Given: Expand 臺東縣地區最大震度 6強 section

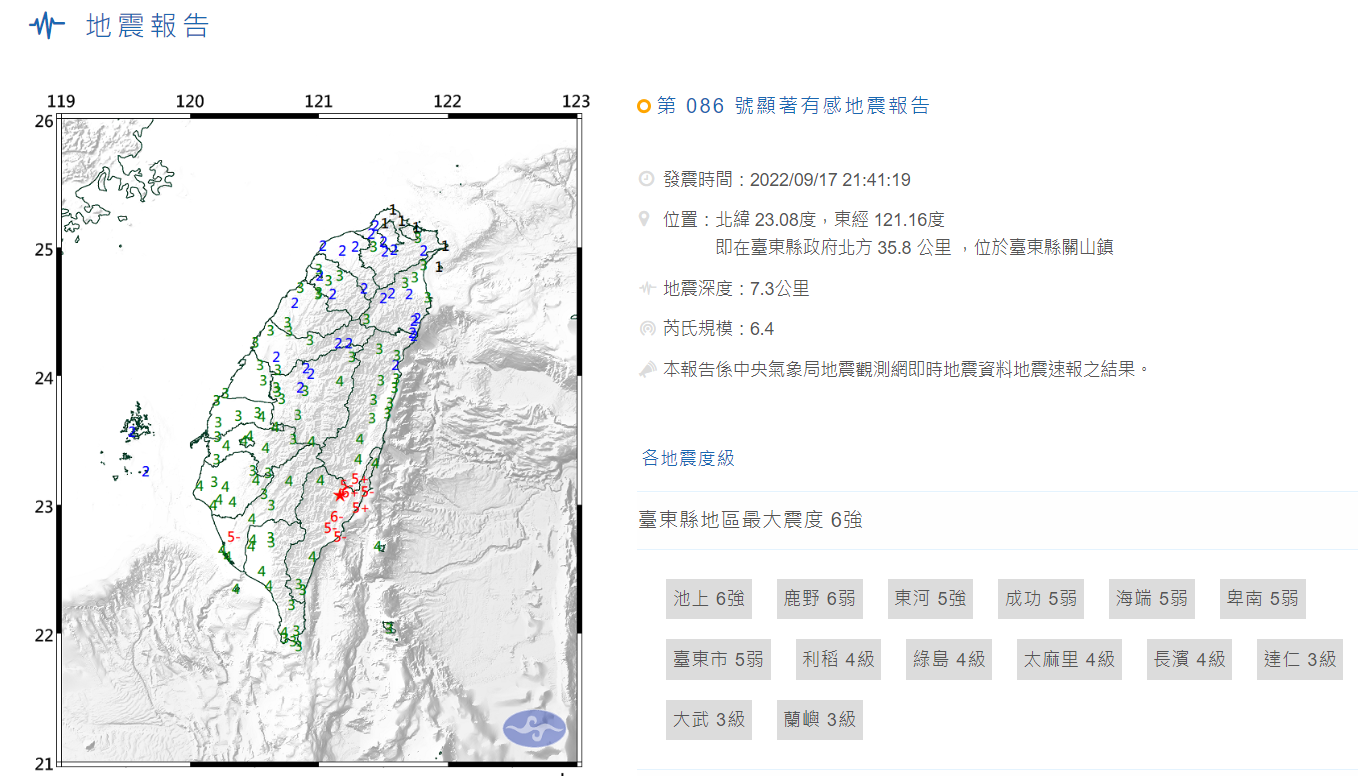Looking at the screenshot, I should [x=750, y=520].
